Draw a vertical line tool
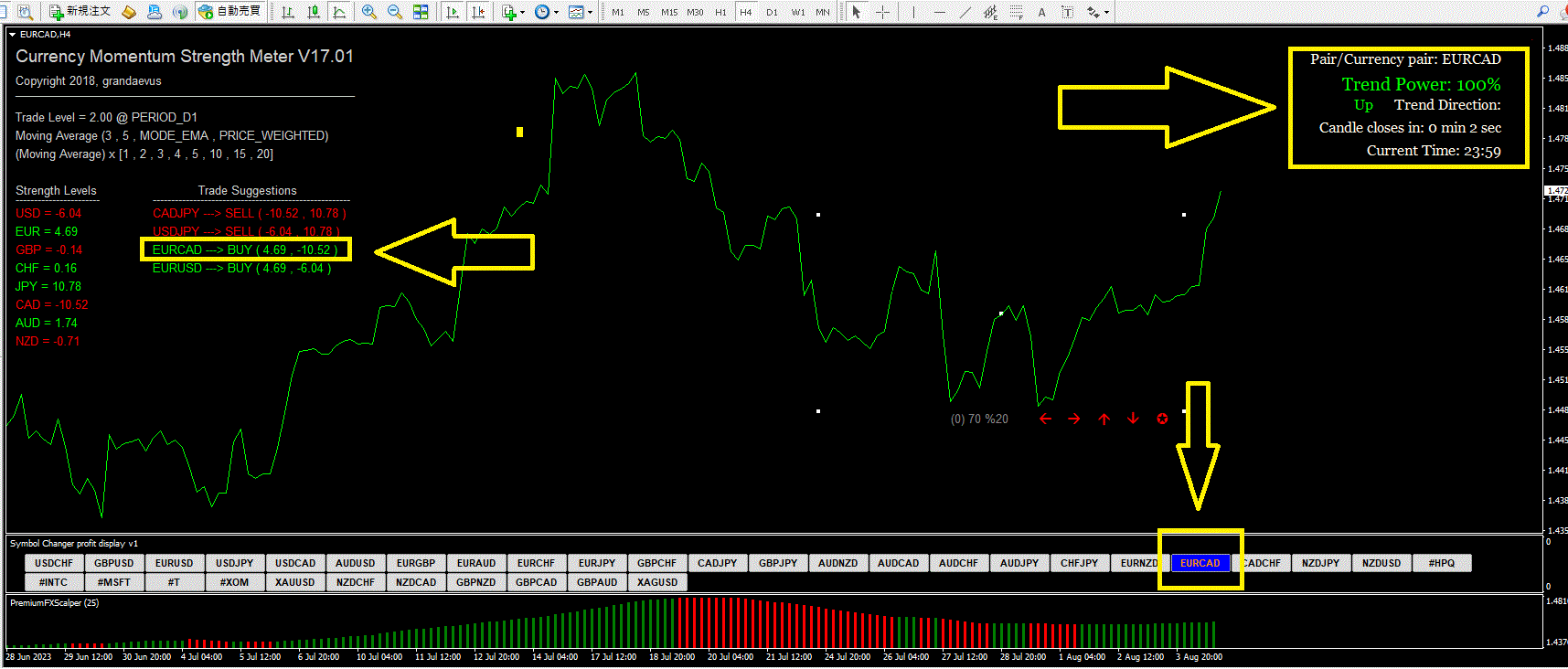Screen dimensions: 1568x669 coord(913,12)
